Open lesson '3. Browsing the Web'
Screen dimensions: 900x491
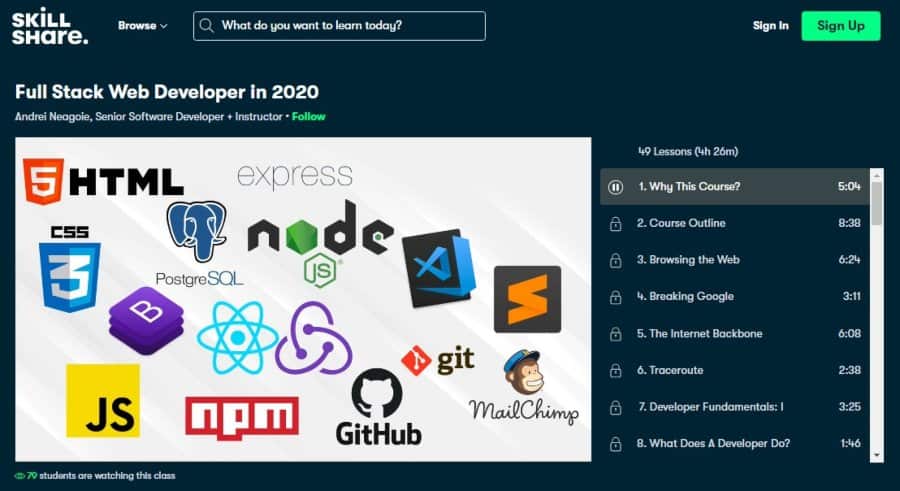[x=734, y=260]
